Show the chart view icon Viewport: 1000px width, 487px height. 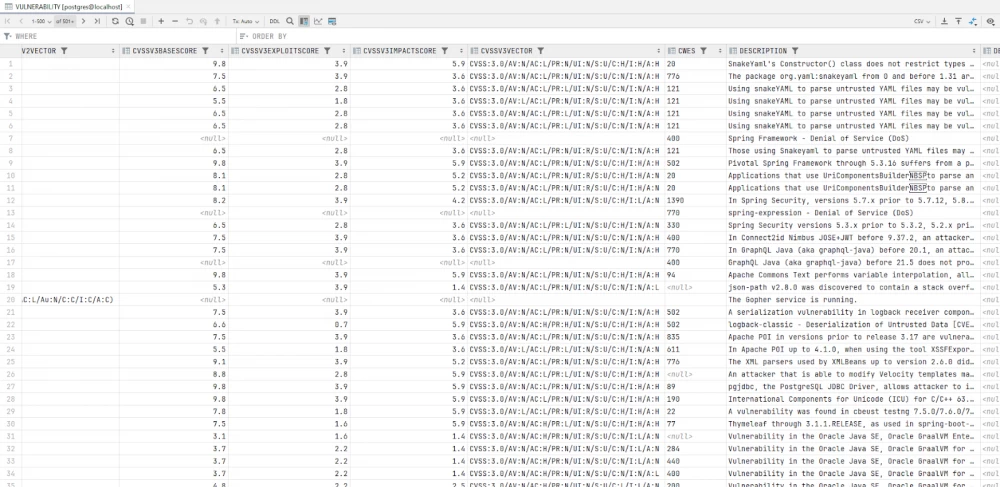pos(318,20)
